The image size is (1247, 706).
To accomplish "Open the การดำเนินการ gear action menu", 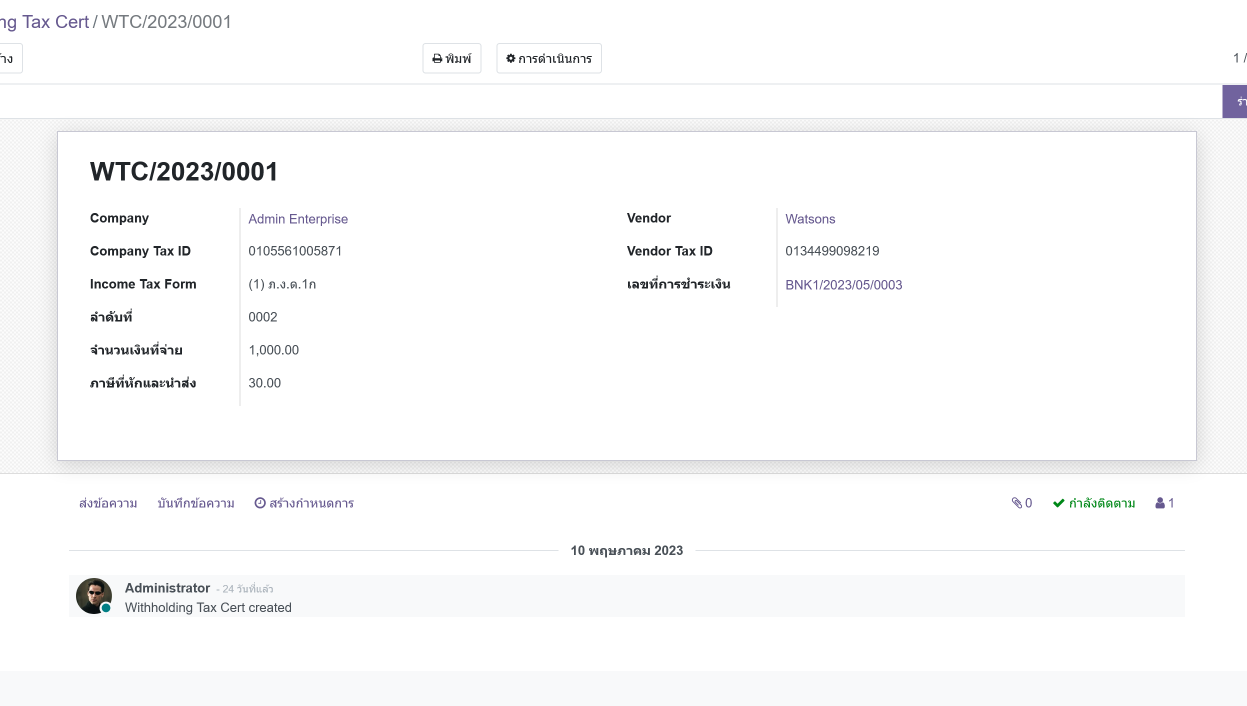I will click(x=548, y=59).
